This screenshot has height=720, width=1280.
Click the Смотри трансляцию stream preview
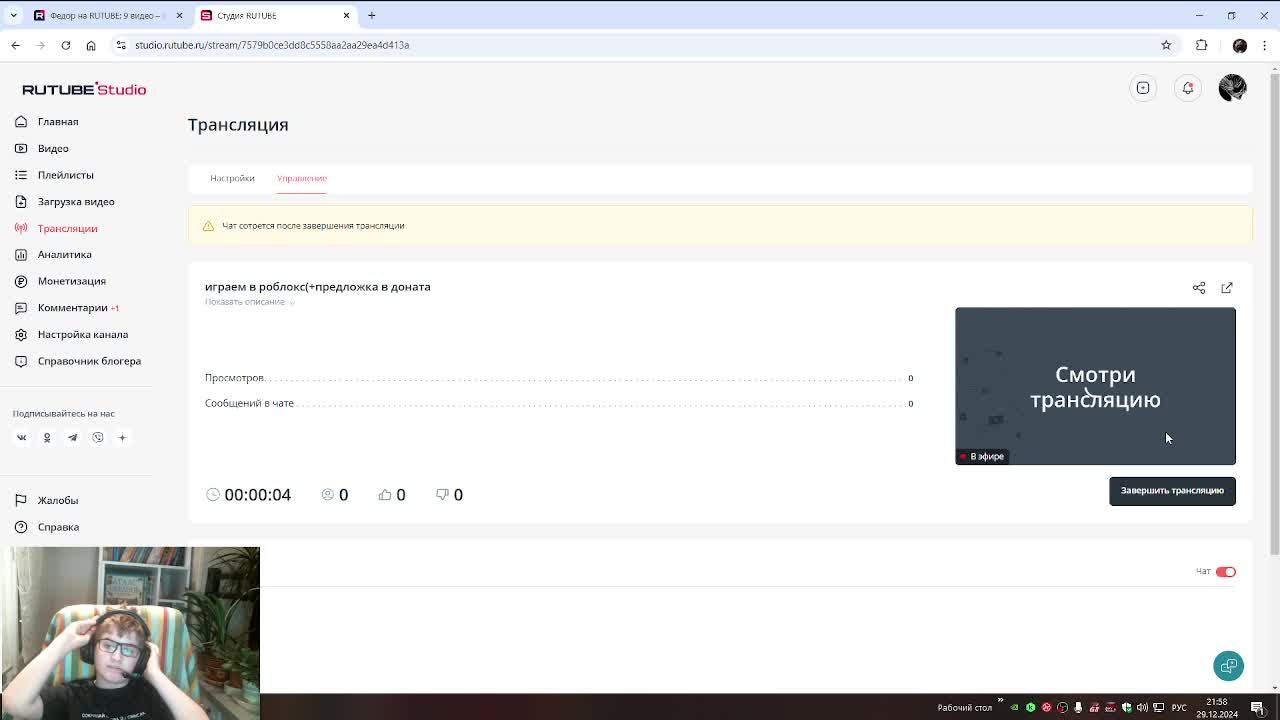[1095, 386]
